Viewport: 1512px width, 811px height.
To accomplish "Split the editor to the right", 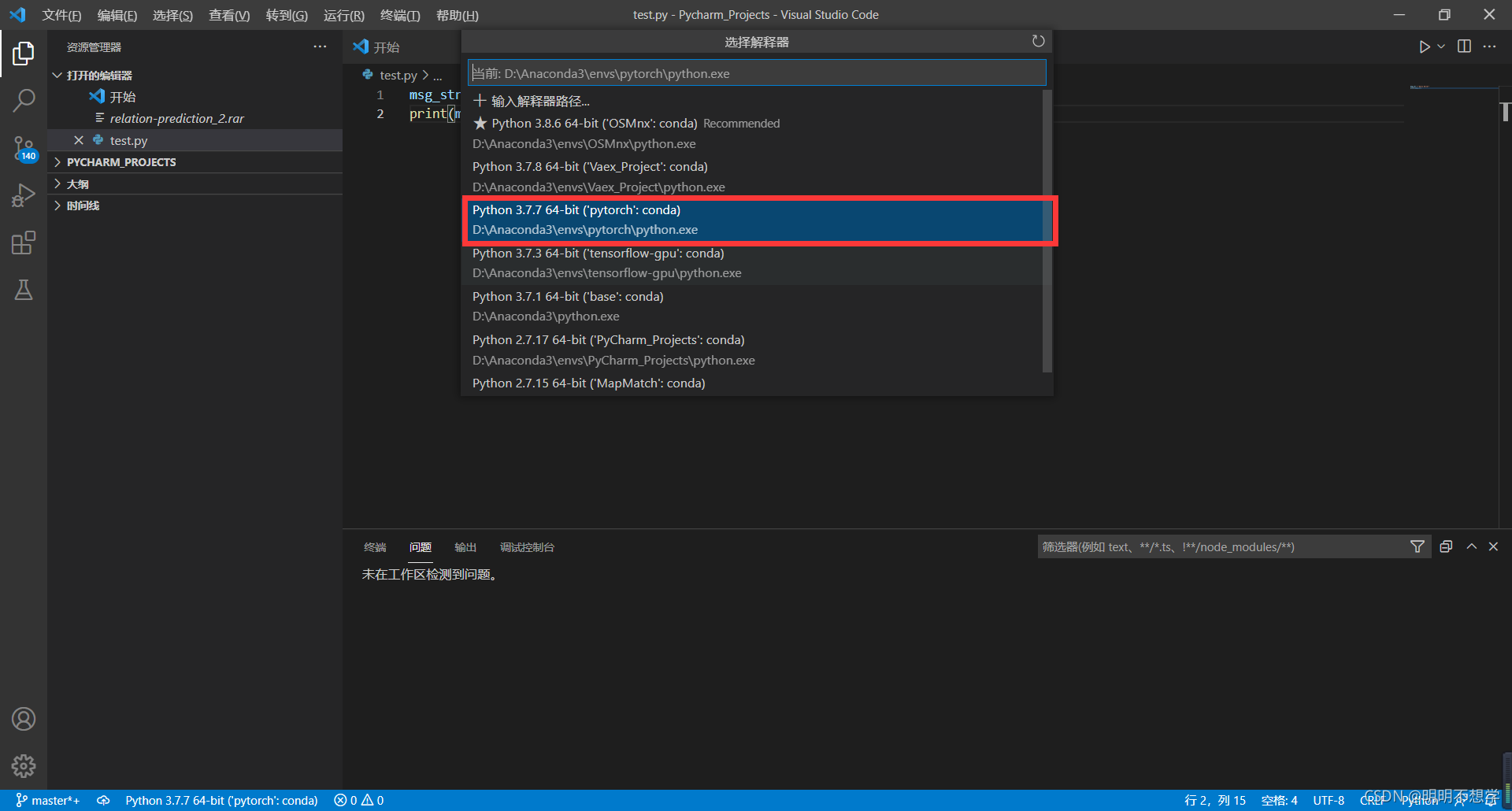I will (1464, 46).
